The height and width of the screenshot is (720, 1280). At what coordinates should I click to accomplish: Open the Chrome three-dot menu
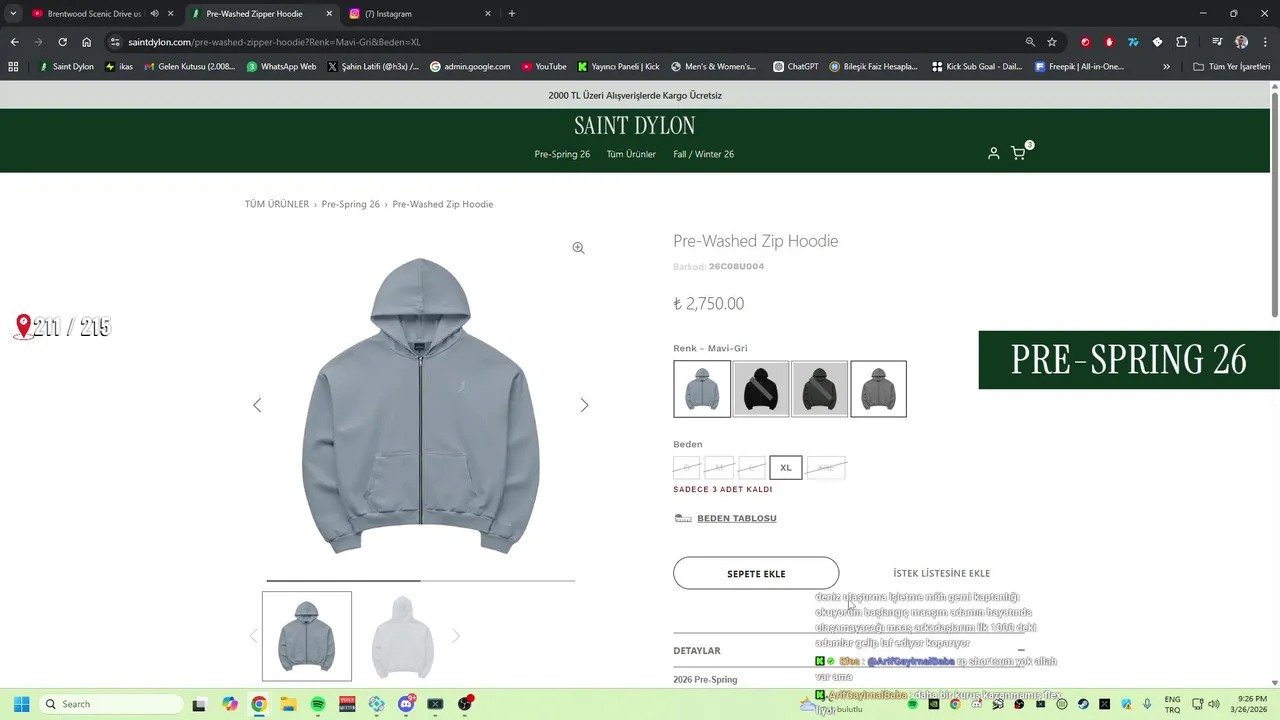pos(1264,42)
